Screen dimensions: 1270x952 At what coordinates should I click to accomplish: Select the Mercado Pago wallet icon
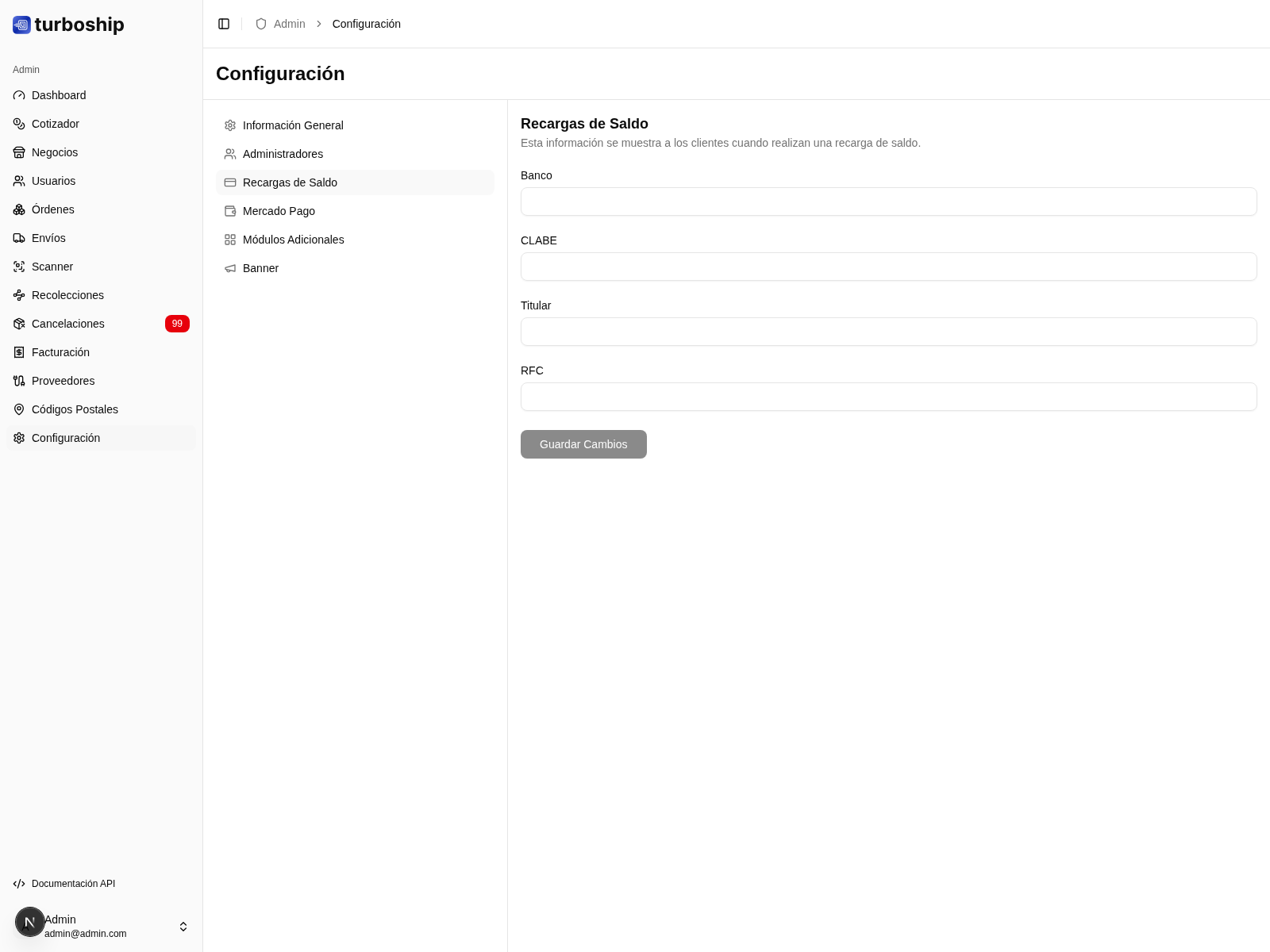(230, 211)
